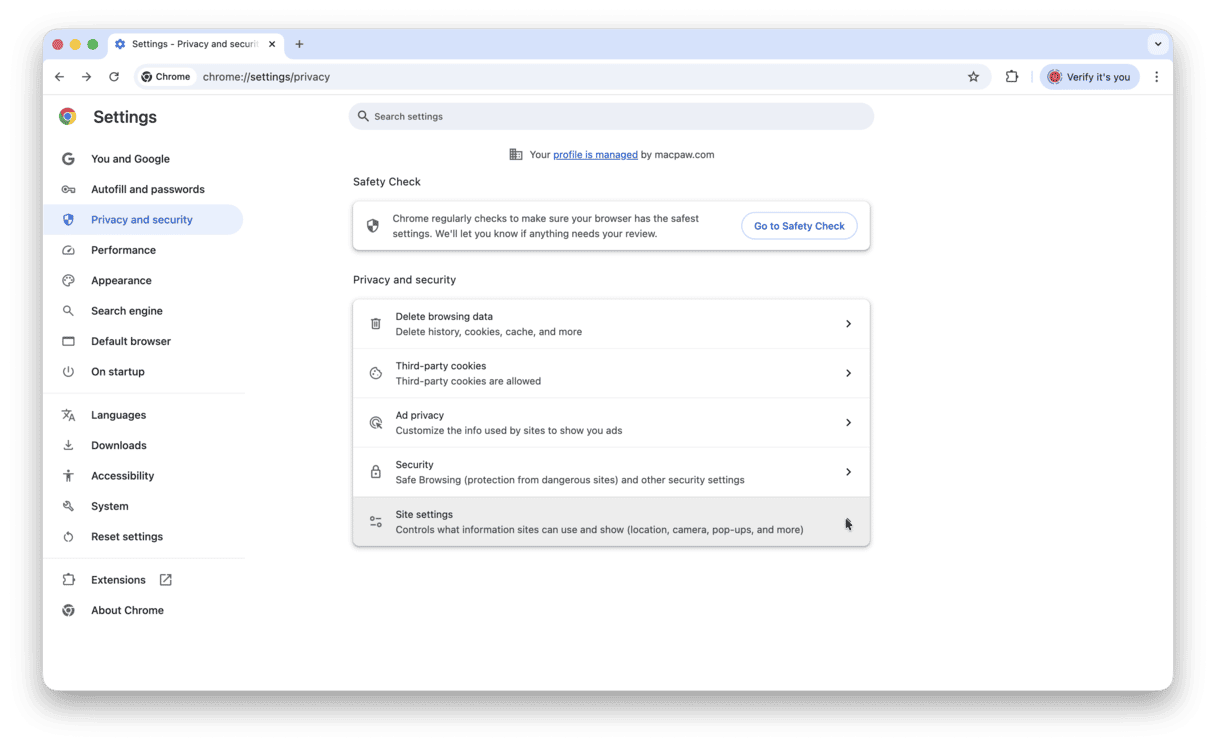
Task: Open Delete browsing data using its chevron
Action: click(x=848, y=323)
